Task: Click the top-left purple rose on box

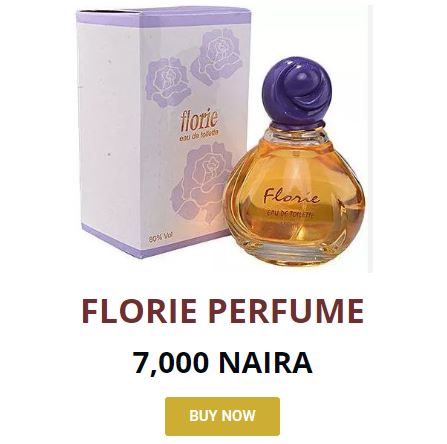Action: tap(168, 81)
